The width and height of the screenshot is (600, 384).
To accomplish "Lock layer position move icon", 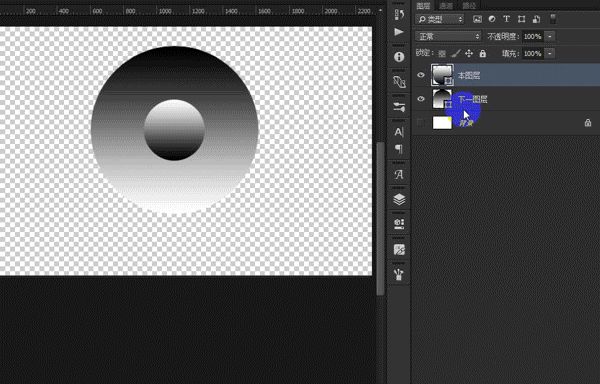I will click(x=469, y=54).
